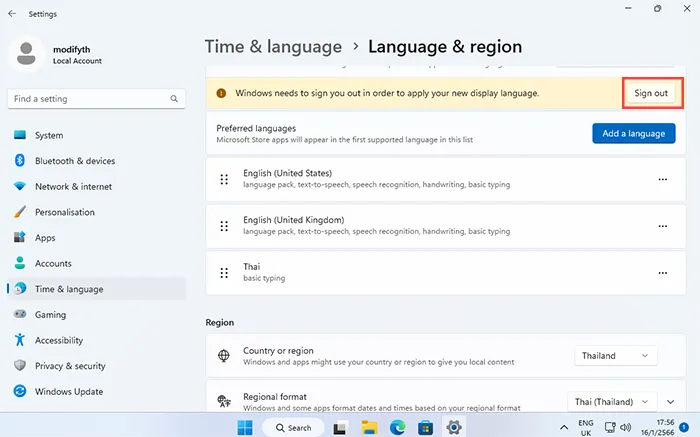This screenshot has height=437, width=700.
Task: Go to Bluetooth & devices settings
Action: [96, 160]
